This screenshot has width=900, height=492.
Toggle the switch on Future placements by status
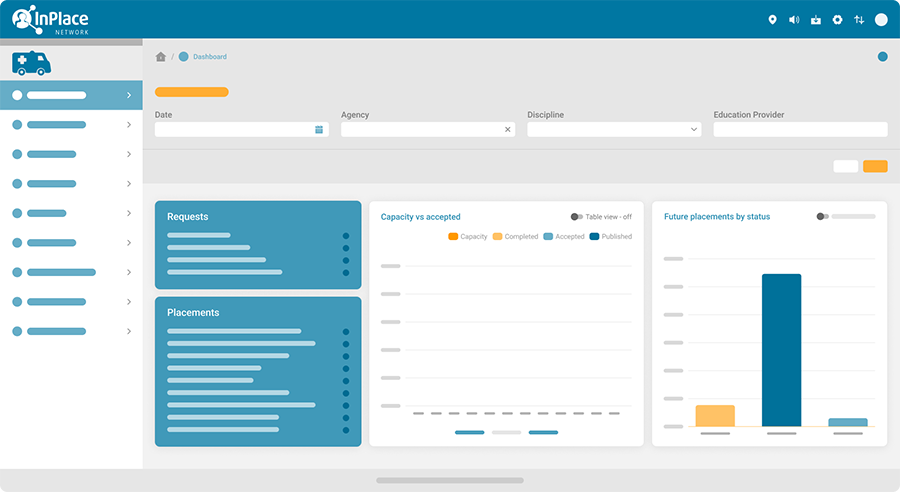pos(823,216)
